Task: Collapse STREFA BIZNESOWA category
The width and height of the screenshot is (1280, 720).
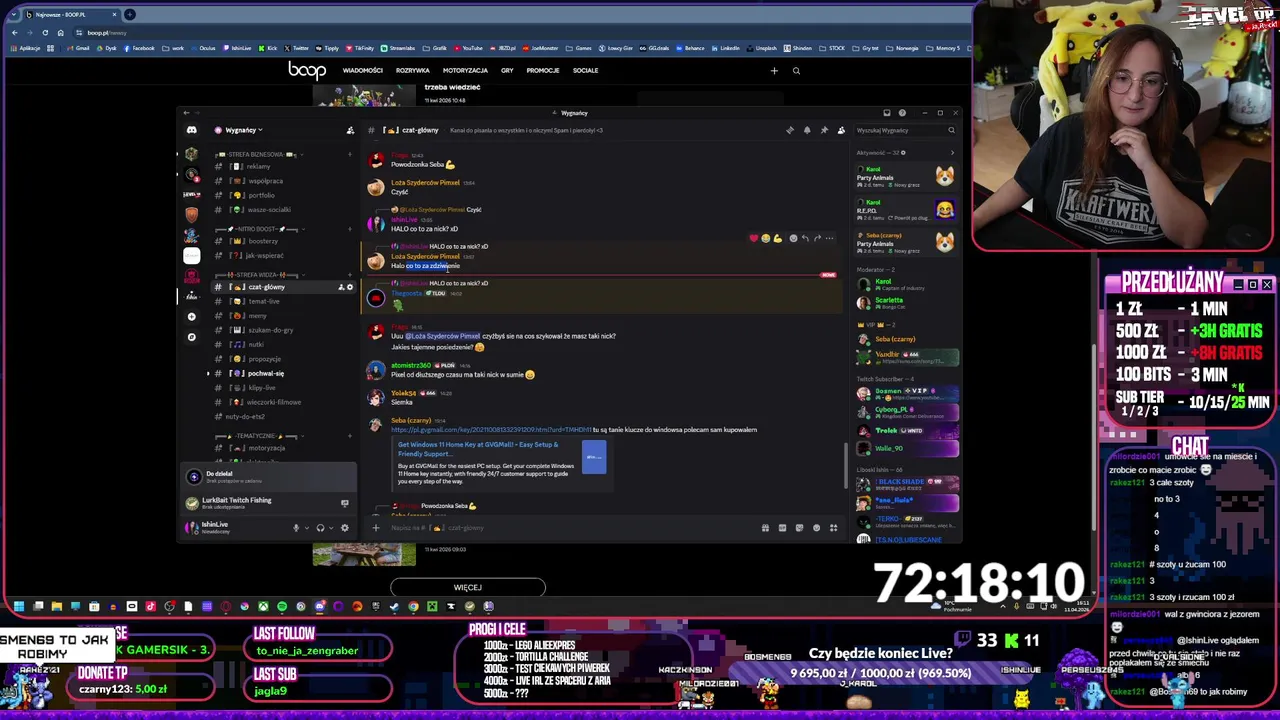Action: (x=258, y=155)
